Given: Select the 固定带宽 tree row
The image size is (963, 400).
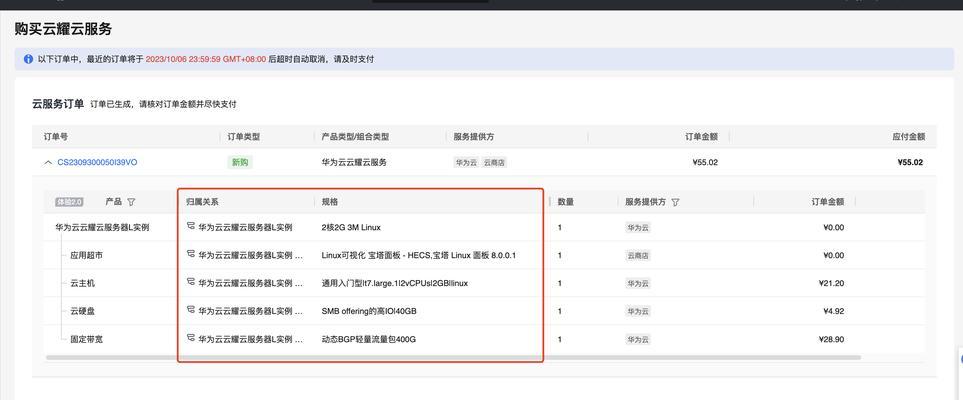Looking at the screenshot, I should pyautogui.click(x=86, y=339).
